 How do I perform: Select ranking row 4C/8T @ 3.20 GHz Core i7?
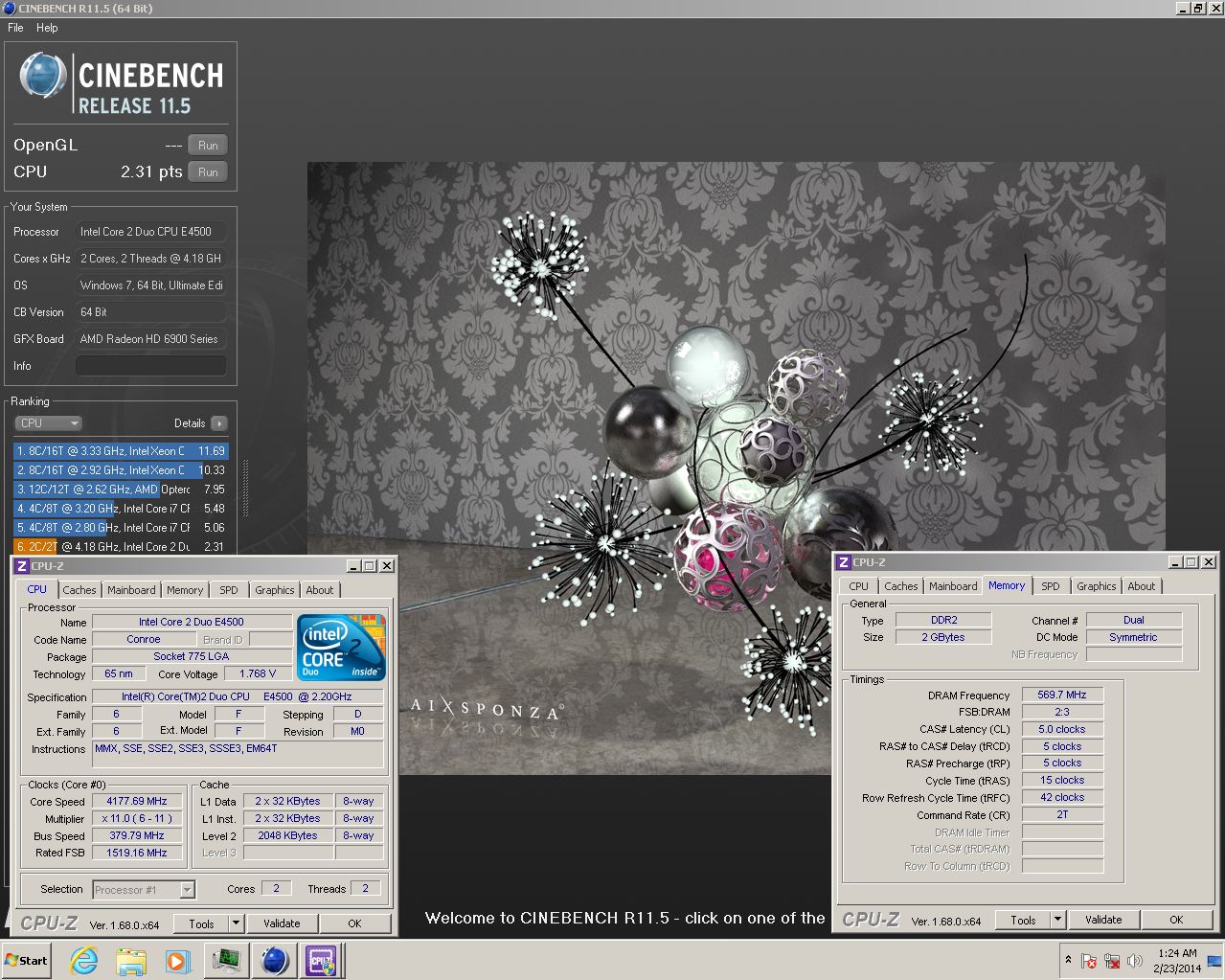click(x=121, y=509)
